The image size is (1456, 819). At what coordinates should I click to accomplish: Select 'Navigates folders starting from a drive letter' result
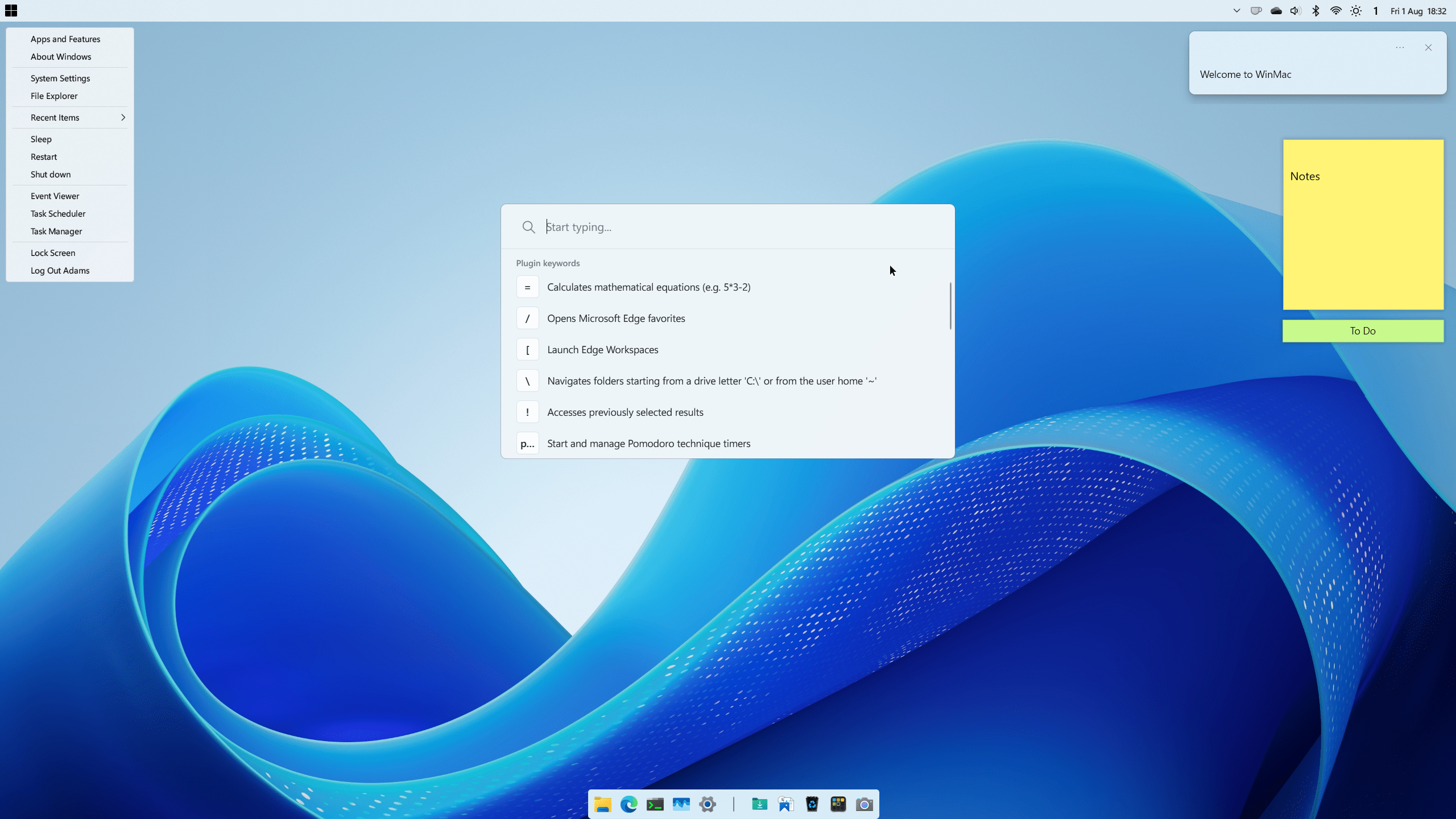[728, 381]
